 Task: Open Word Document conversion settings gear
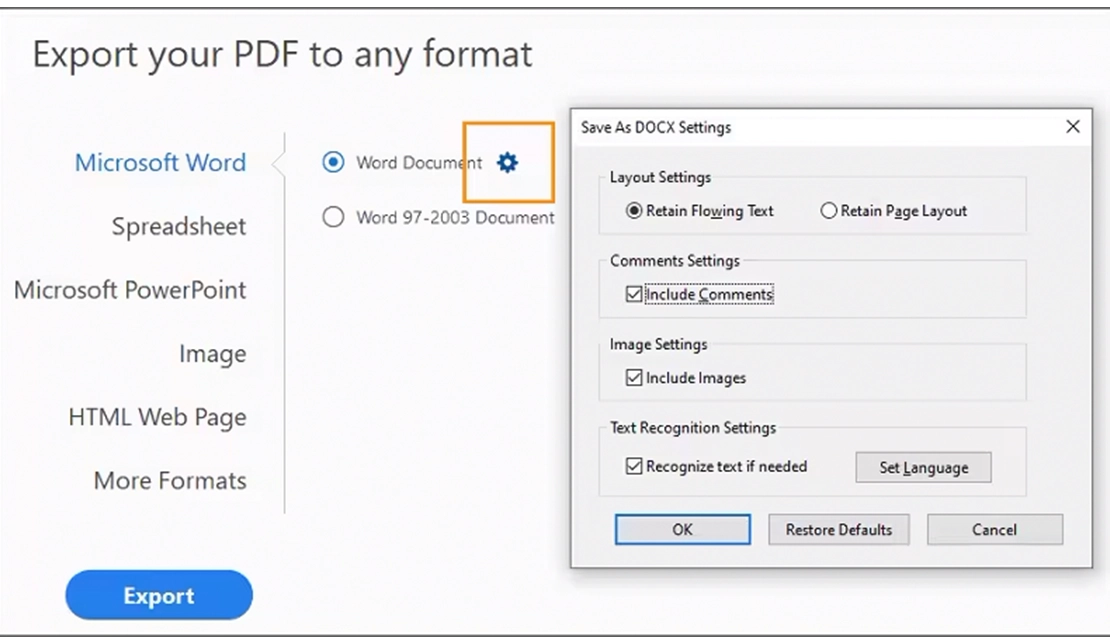508,163
